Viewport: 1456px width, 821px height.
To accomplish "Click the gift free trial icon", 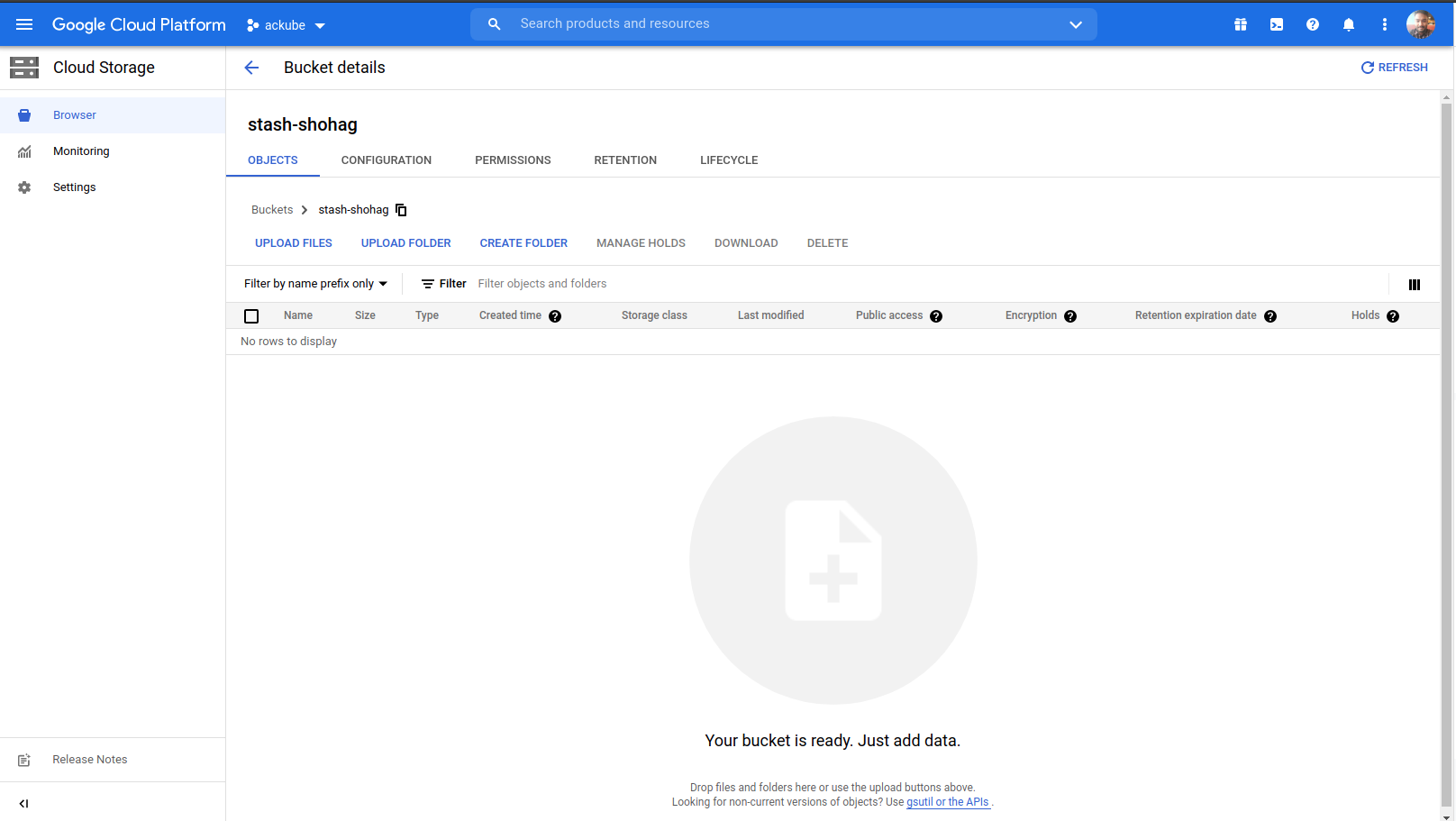I will (1241, 24).
